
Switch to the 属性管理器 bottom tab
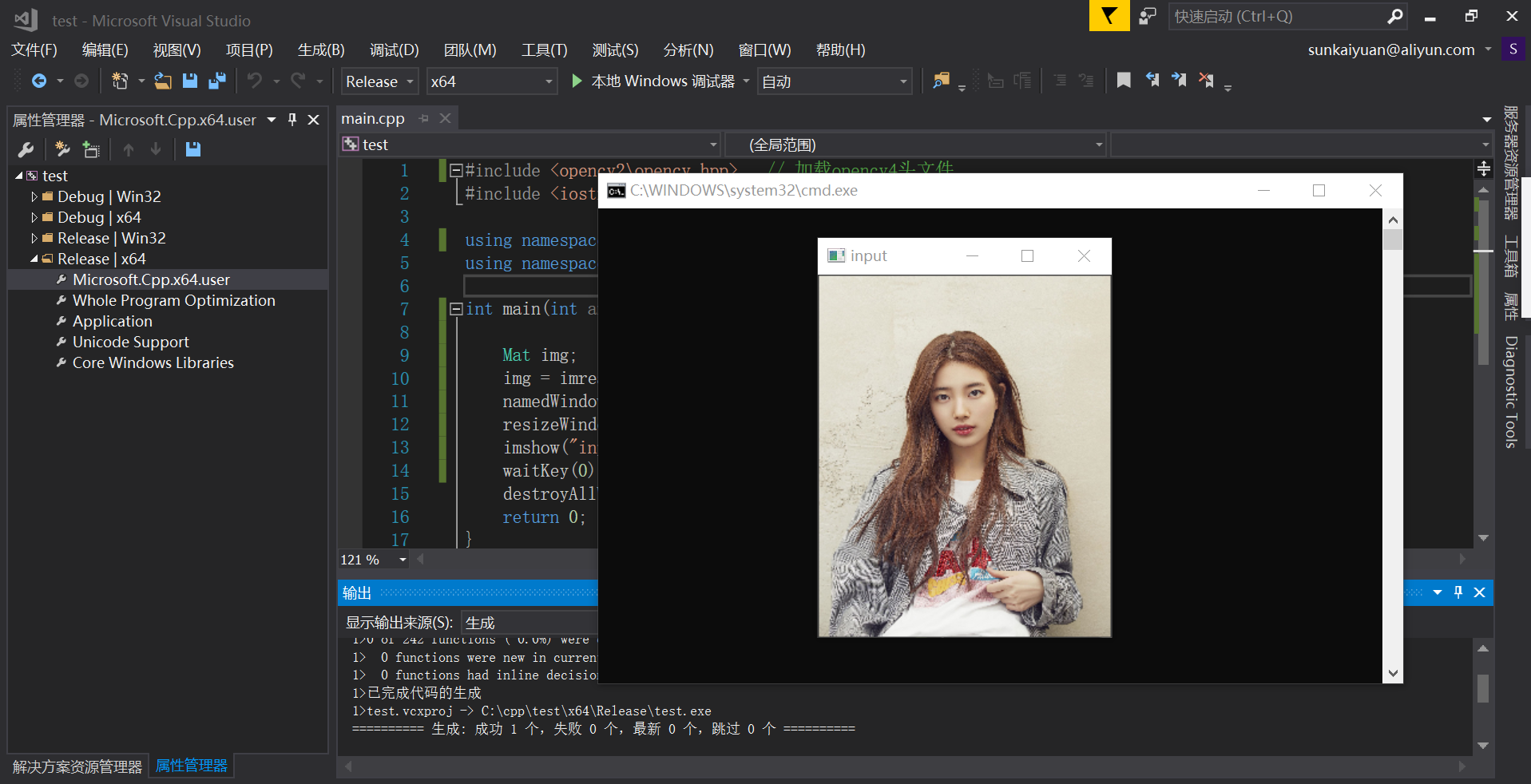pos(191,766)
